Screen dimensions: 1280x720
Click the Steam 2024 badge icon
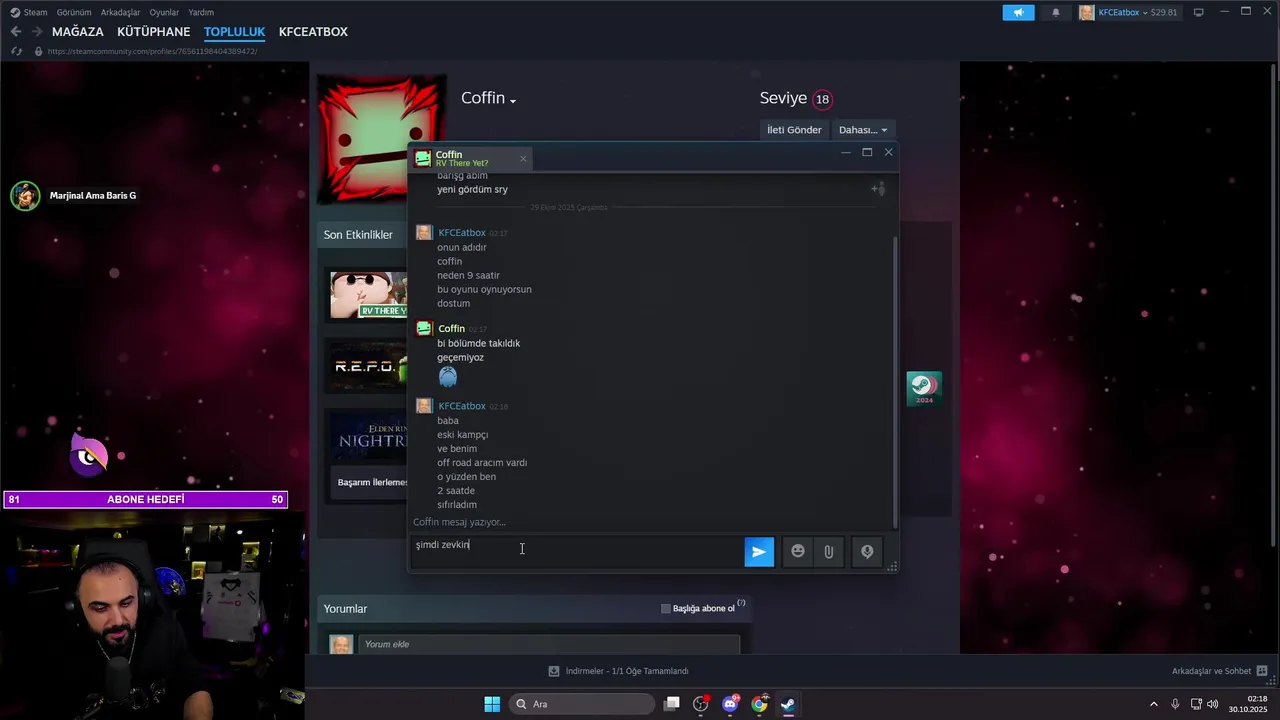pos(924,388)
